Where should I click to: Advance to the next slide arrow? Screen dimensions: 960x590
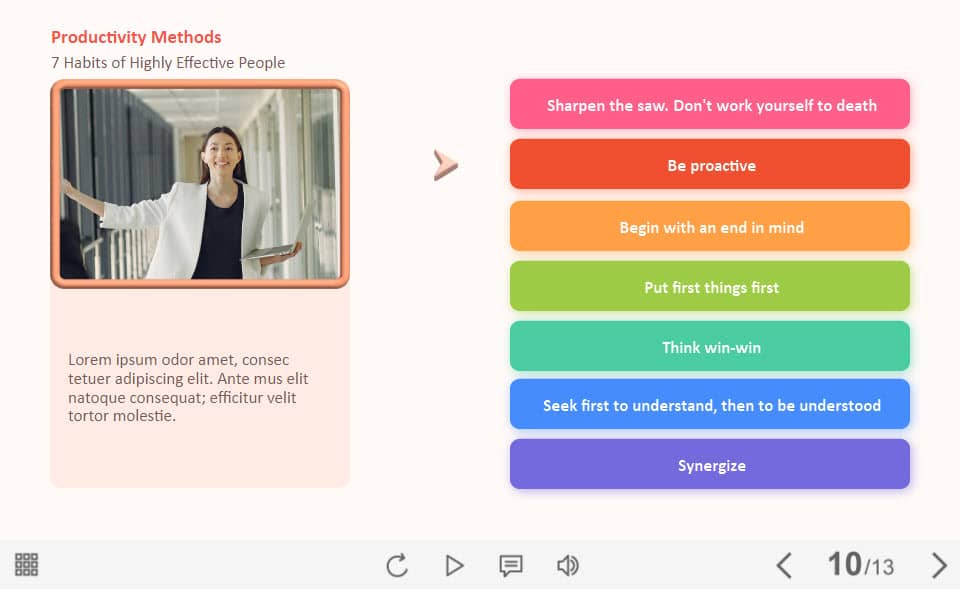[x=938, y=566]
